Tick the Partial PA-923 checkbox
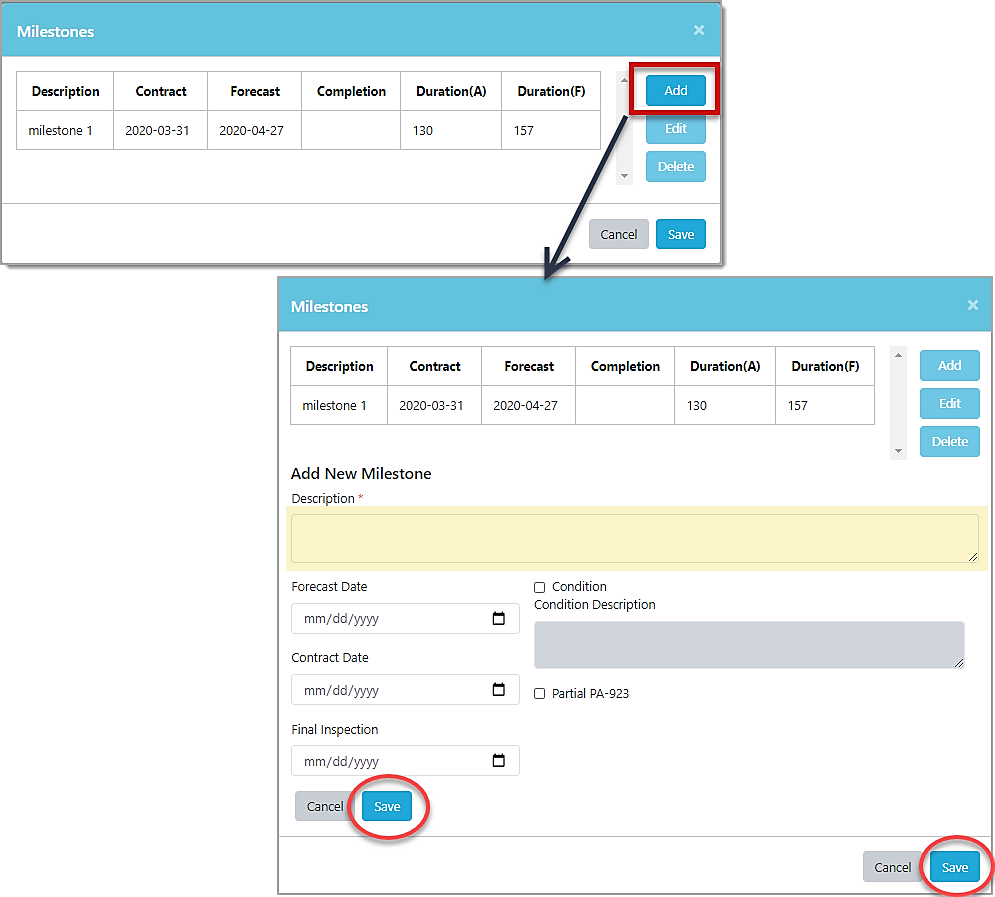This screenshot has width=995, height=897. [x=540, y=694]
